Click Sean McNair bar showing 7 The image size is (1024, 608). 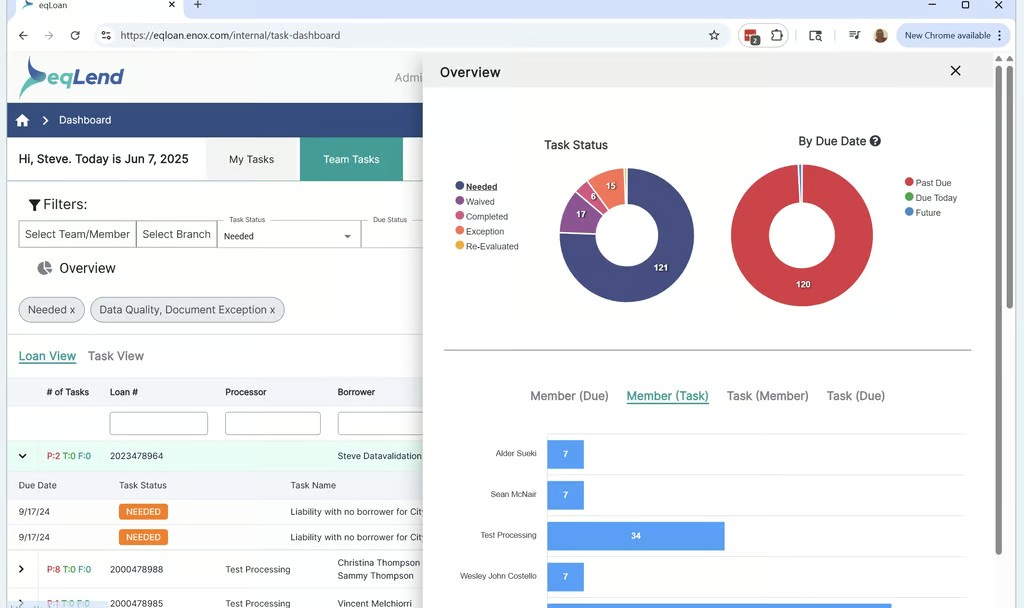coord(566,495)
